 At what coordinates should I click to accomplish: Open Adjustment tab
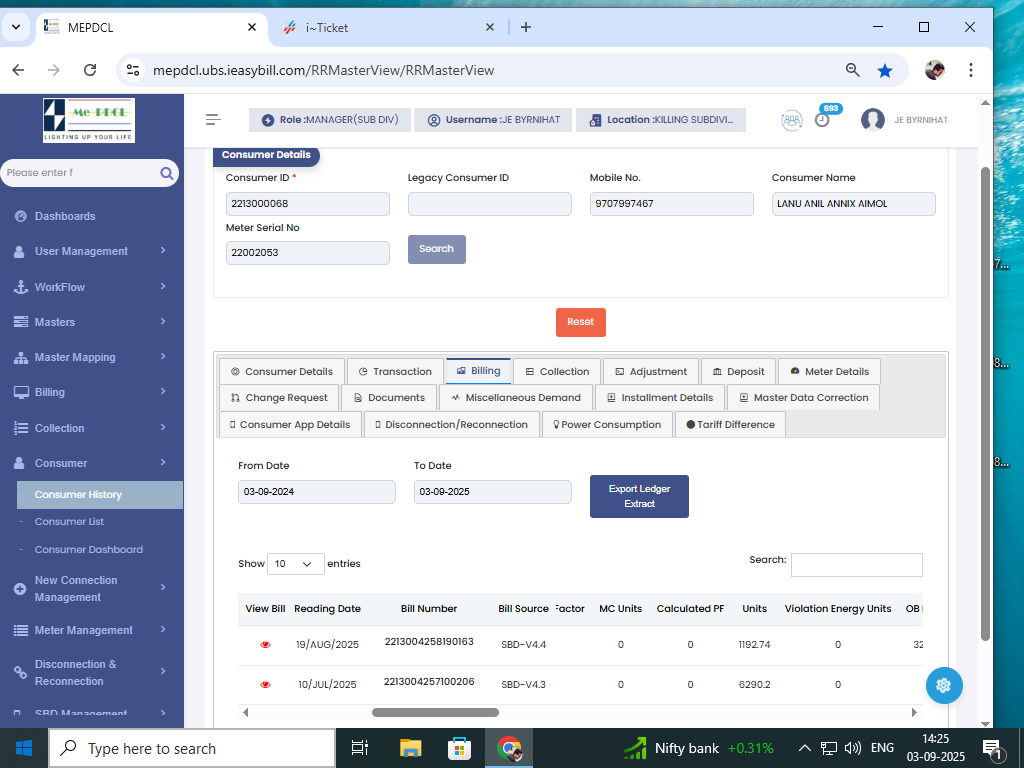point(650,372)
